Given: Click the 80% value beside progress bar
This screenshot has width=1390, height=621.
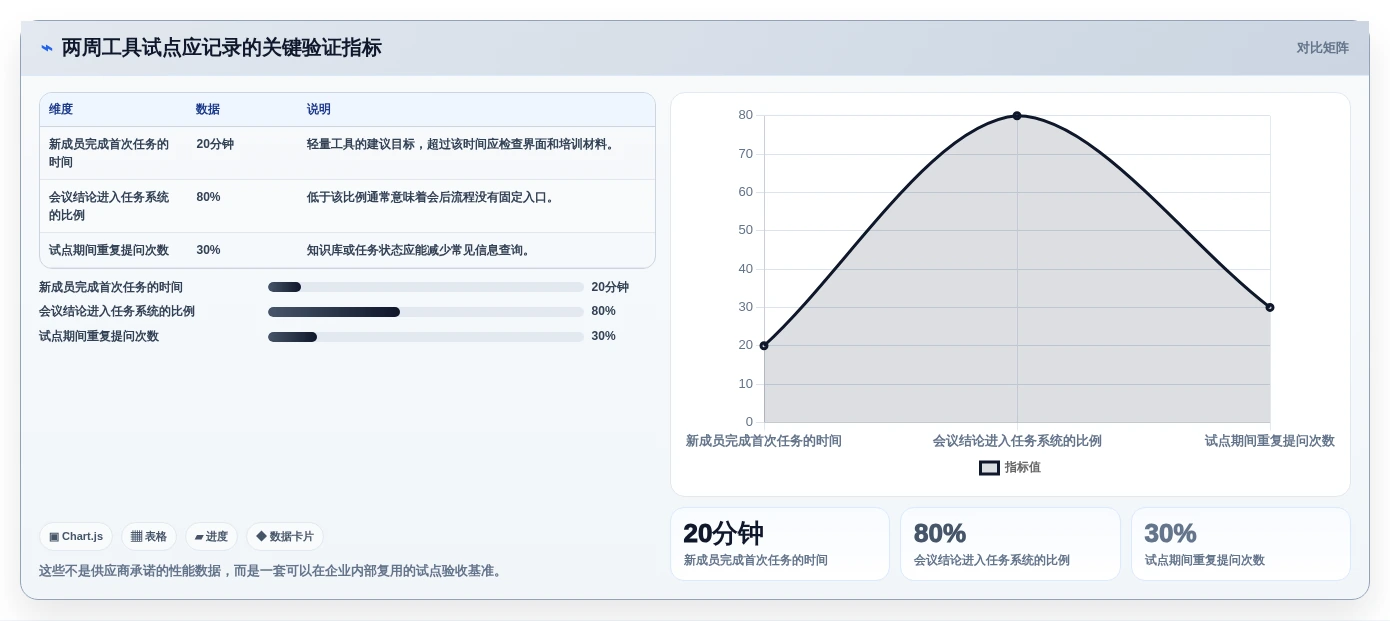Looking at the screenshot, I should pyautogui.click(x=603, y=311).
